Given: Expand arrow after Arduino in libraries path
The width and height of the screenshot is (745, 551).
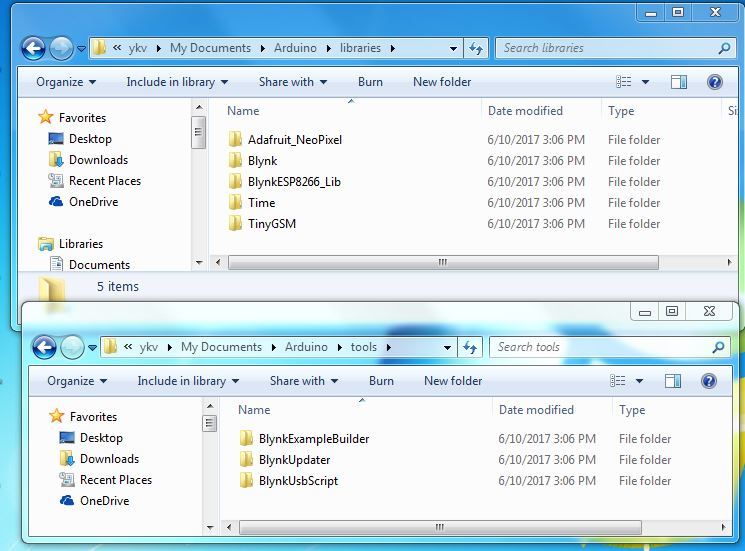Looking at the screenshot, I should click(328, 48).
